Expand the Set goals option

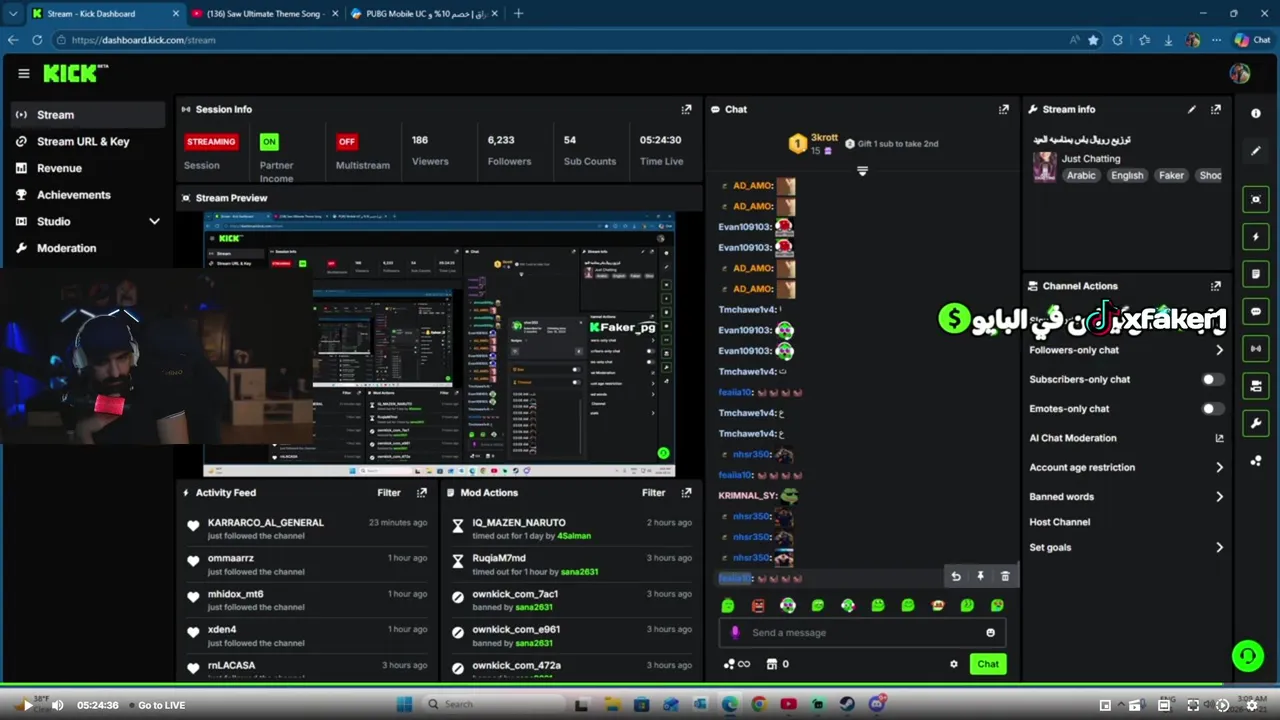[x=1219, y=547]
